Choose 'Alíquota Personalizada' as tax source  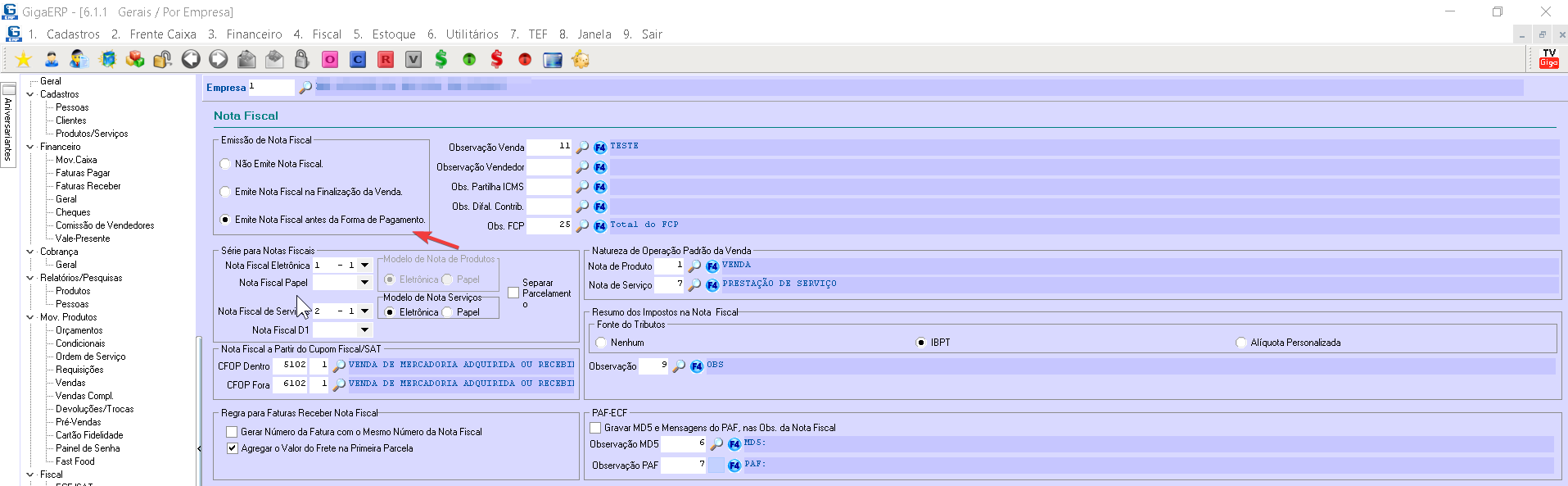(1240, 343)
